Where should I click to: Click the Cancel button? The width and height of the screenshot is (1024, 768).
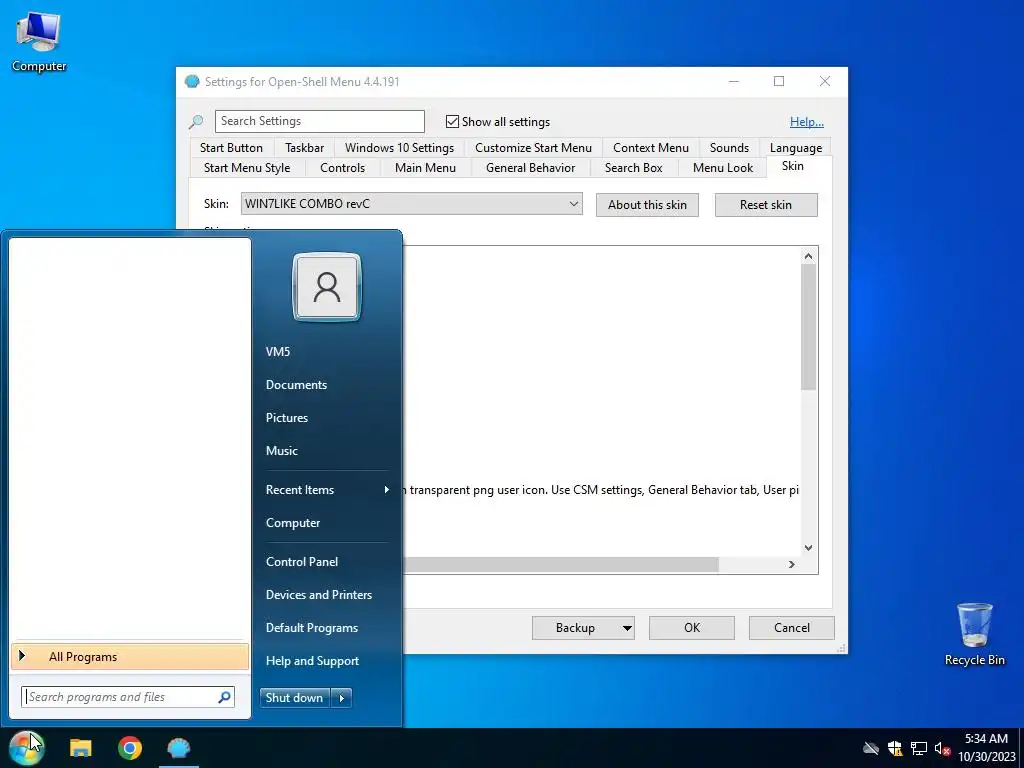[x=792, y=628]
